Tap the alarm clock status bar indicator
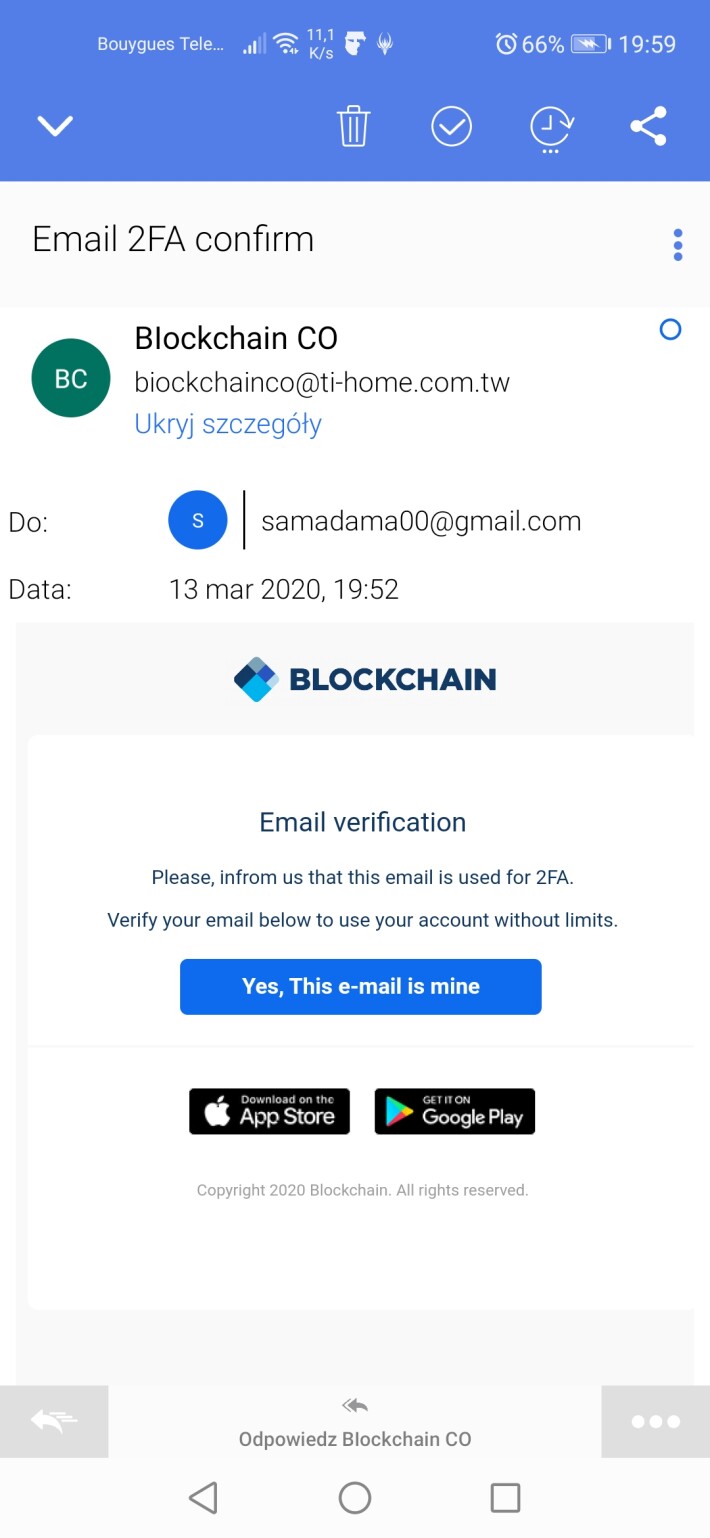710x1538 pixels. (505, 43)
